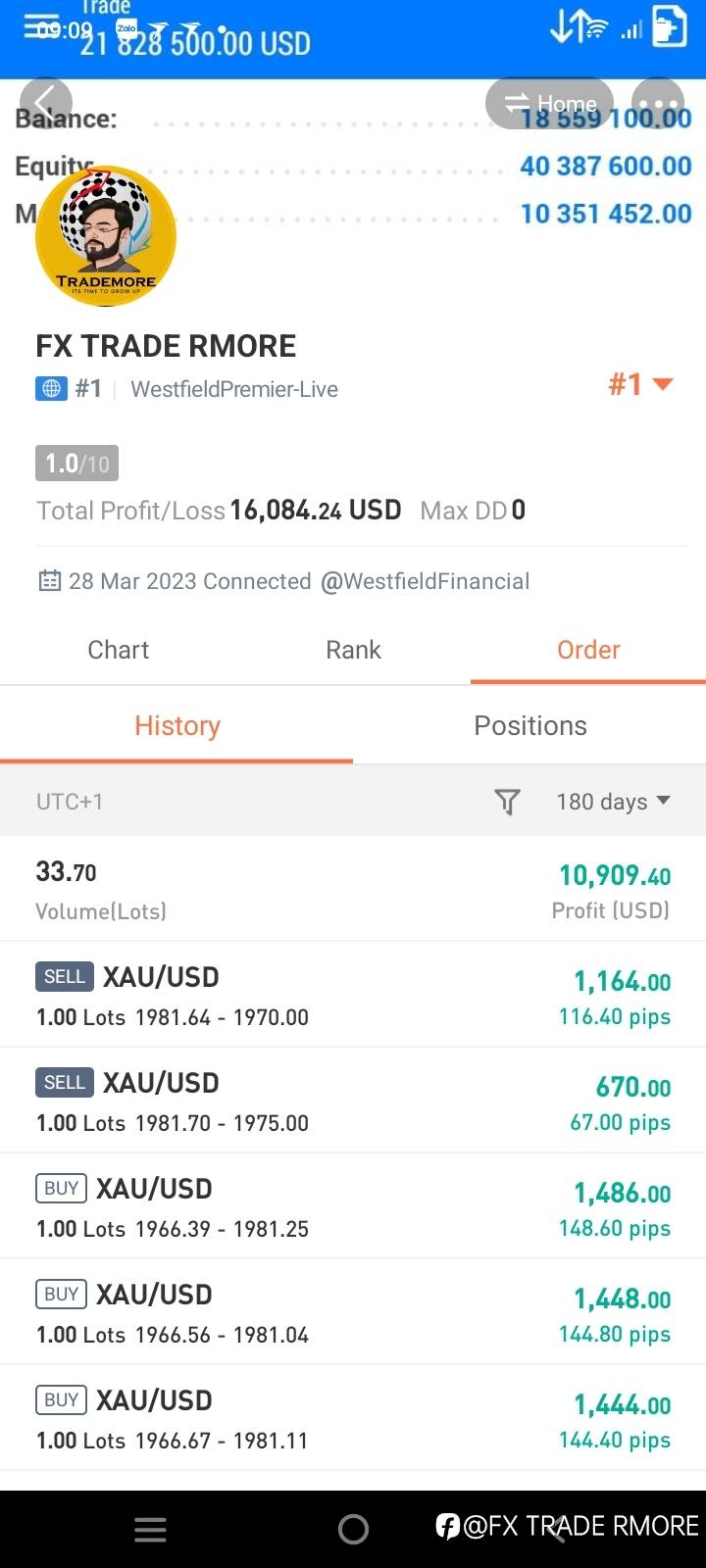The image size is (706, 1568).
Task: Tap the filter funnel icon
Action: pos(507,802)
